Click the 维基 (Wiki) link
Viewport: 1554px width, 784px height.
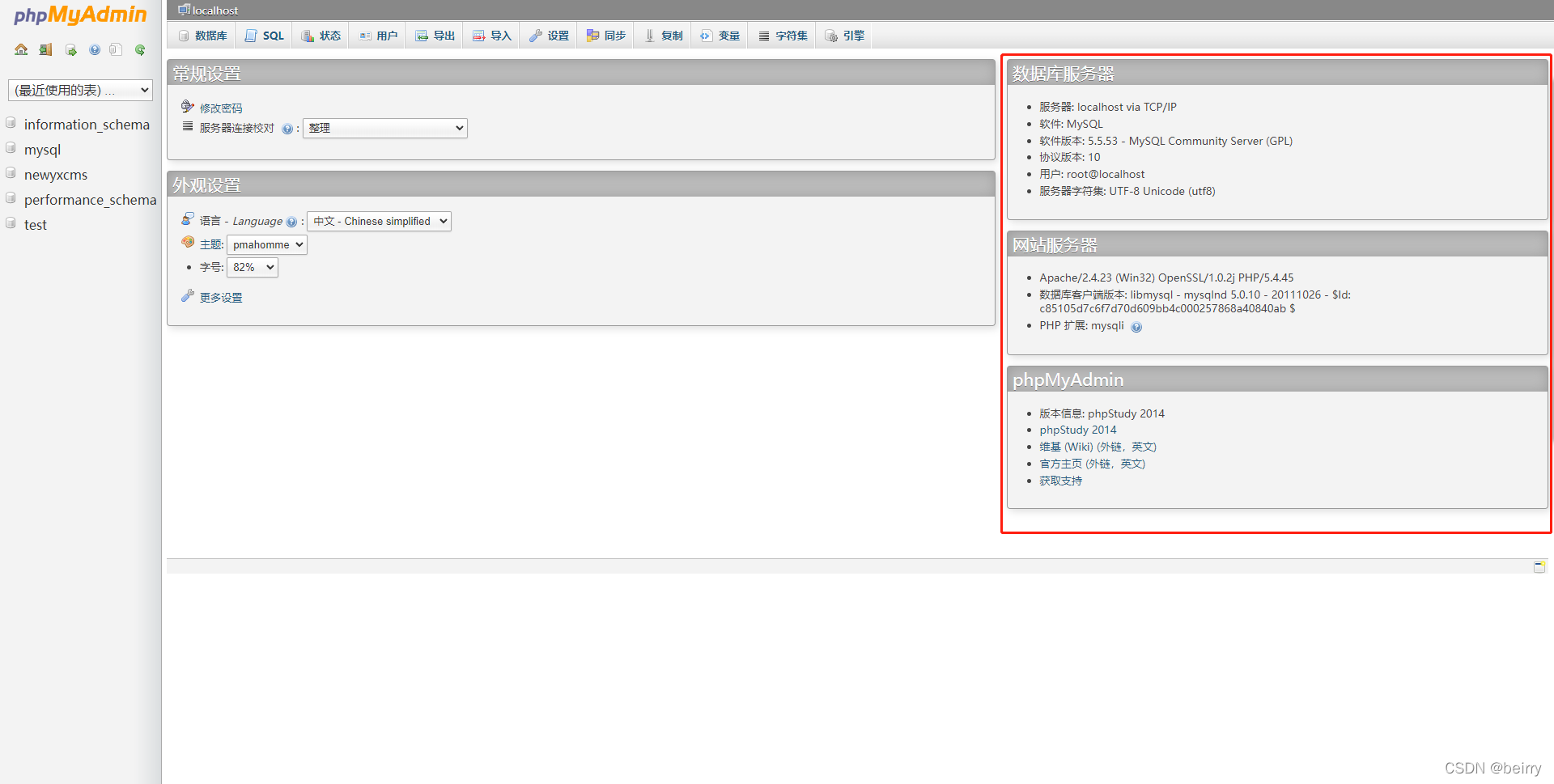(x=1098, y=447)
